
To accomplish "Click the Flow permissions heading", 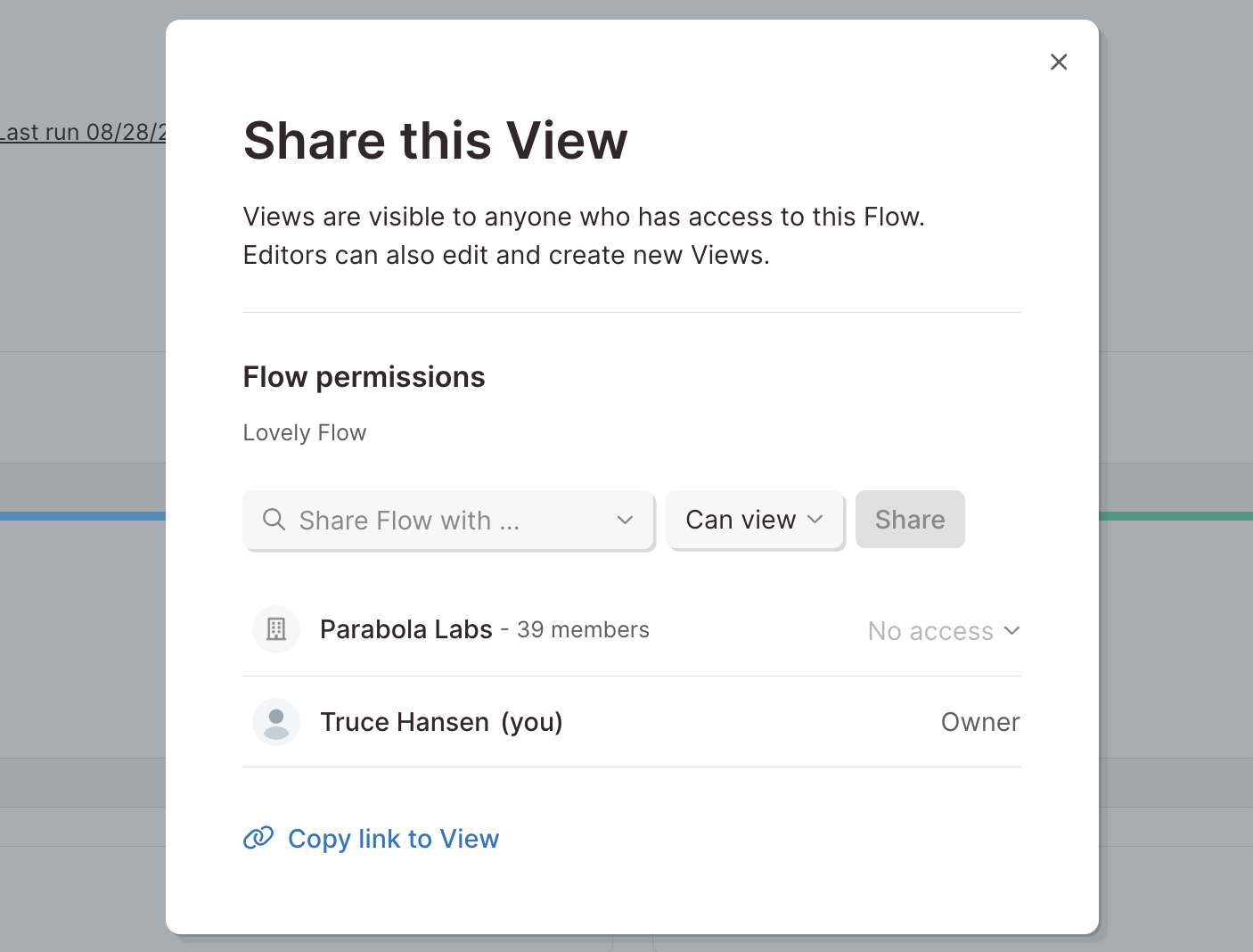I will click(x=364, y=377).
